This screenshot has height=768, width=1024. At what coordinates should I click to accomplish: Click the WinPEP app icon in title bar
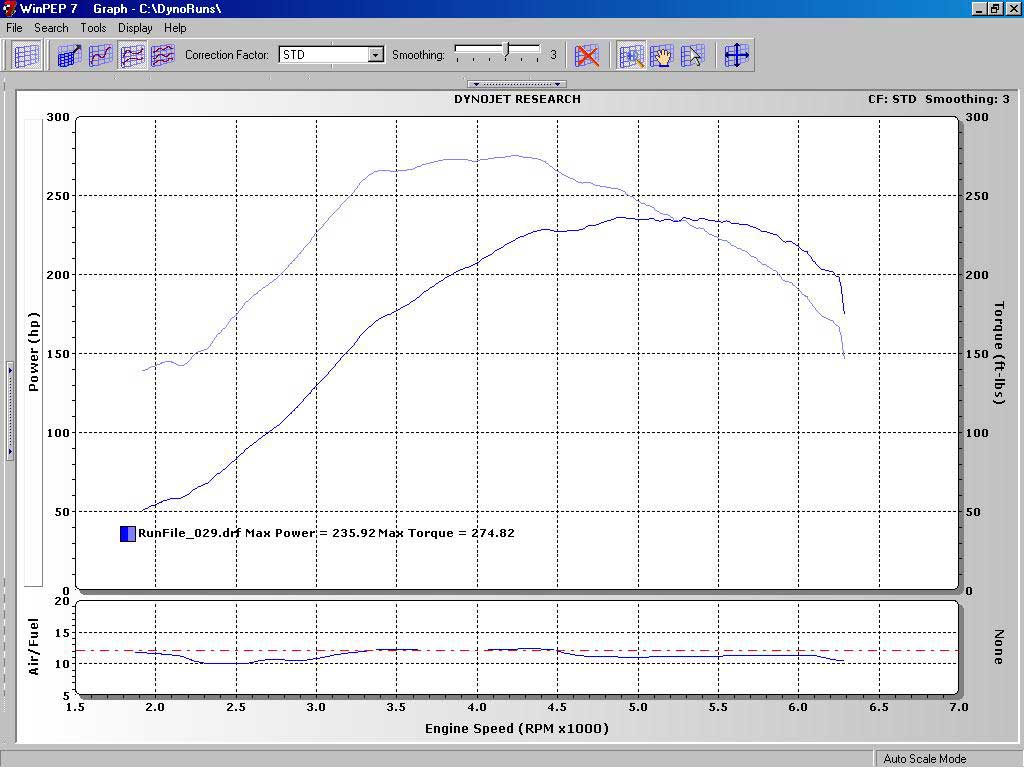click(9, 9)
